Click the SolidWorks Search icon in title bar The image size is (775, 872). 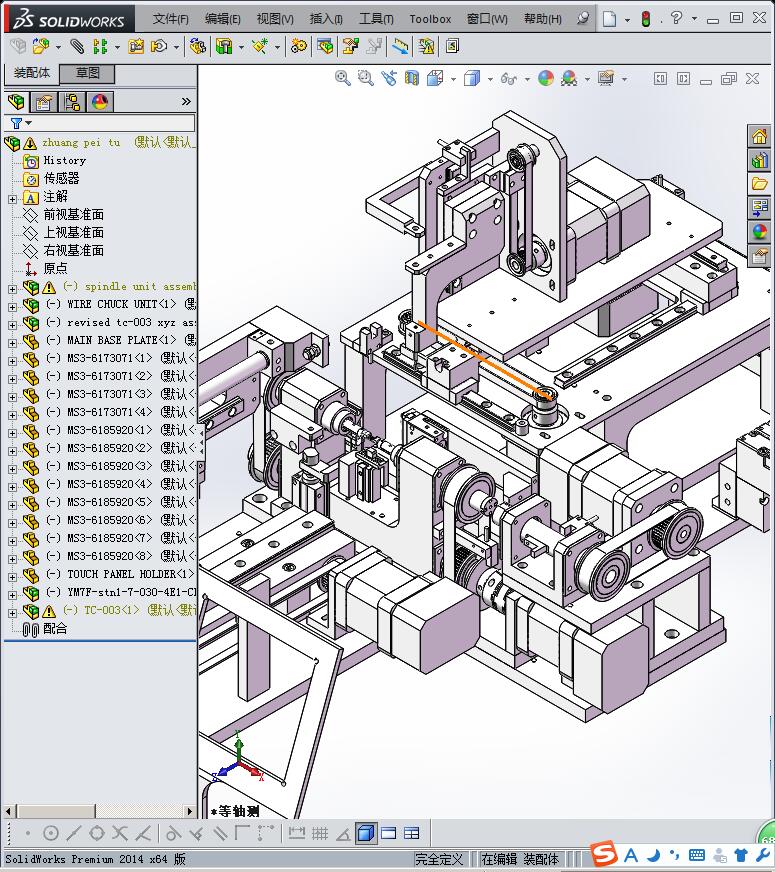(x=582, y=18)
